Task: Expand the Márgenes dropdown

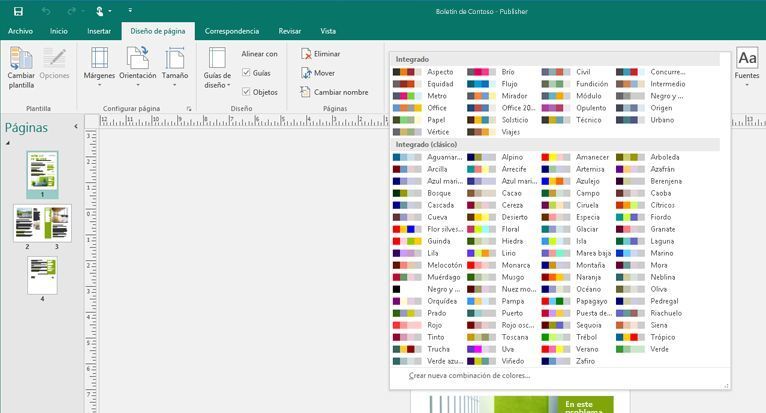Action: tap(99, 66)
